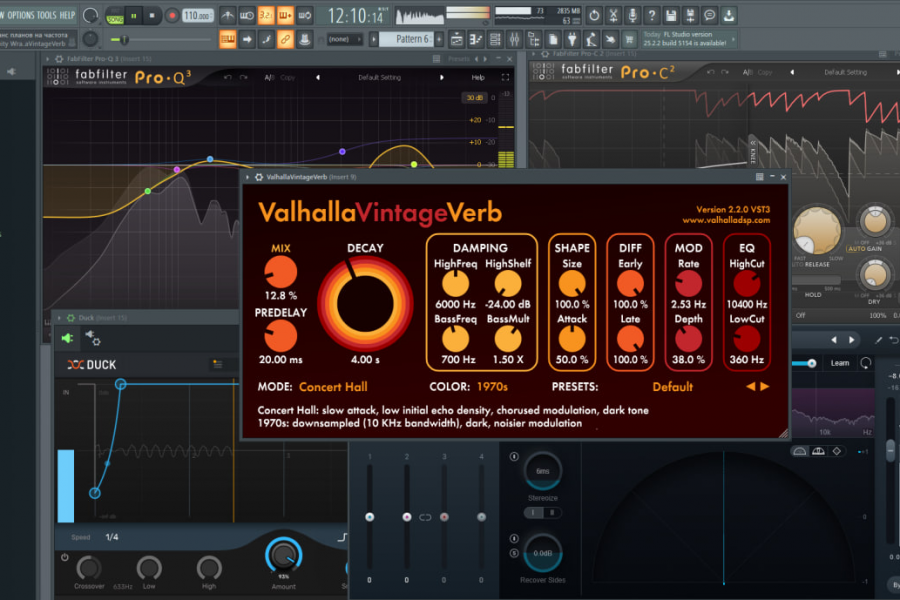Click the undo history icon in top toolbar
900x600 pixels.
click(x=594, y=16)
